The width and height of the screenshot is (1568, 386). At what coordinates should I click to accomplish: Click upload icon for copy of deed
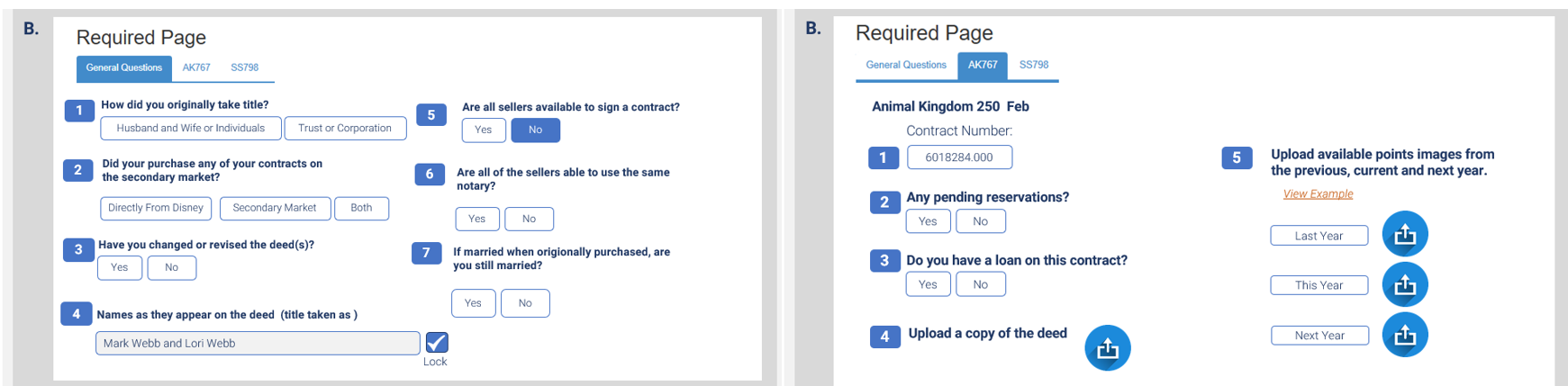(x=1107, y=348)
